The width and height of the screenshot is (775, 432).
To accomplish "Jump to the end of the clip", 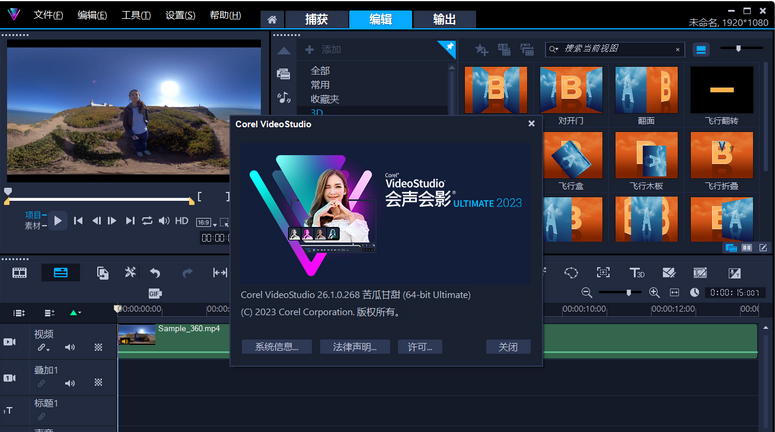I will click(x=130, y=220).
